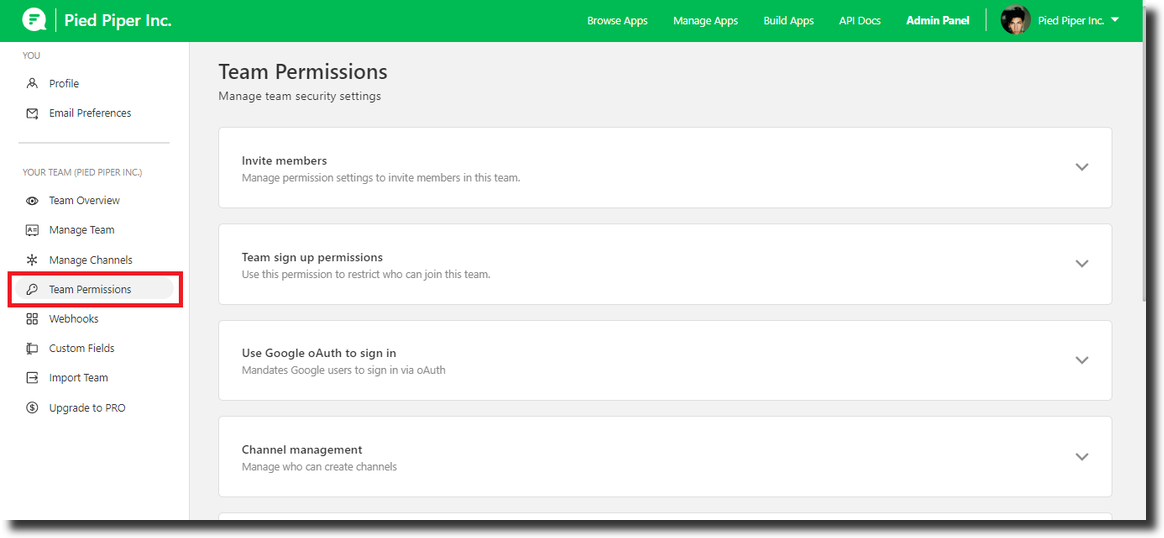Click the Webhooks grid icon
This screenshot has height=538, width=1164.
pyautogui.click(x=32, y=319)
